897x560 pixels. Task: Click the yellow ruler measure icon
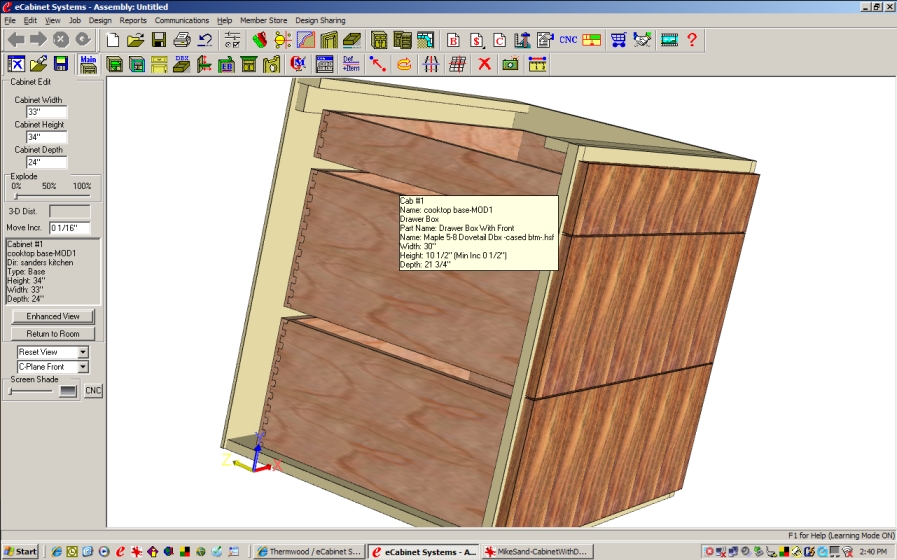pyautogui.click(x=537, y=64)
